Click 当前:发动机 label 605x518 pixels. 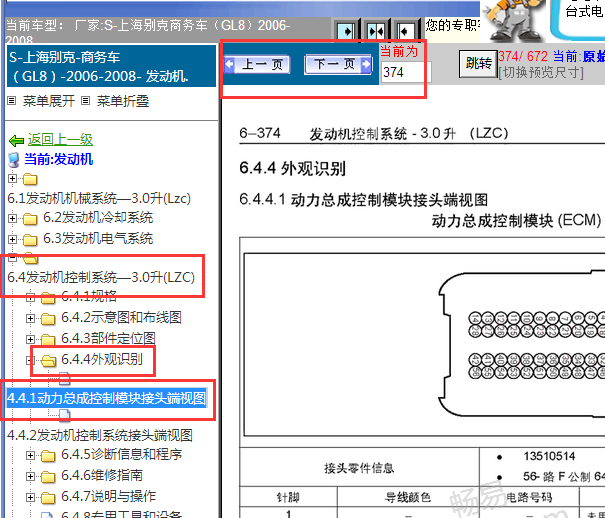[x=59, y=159]
